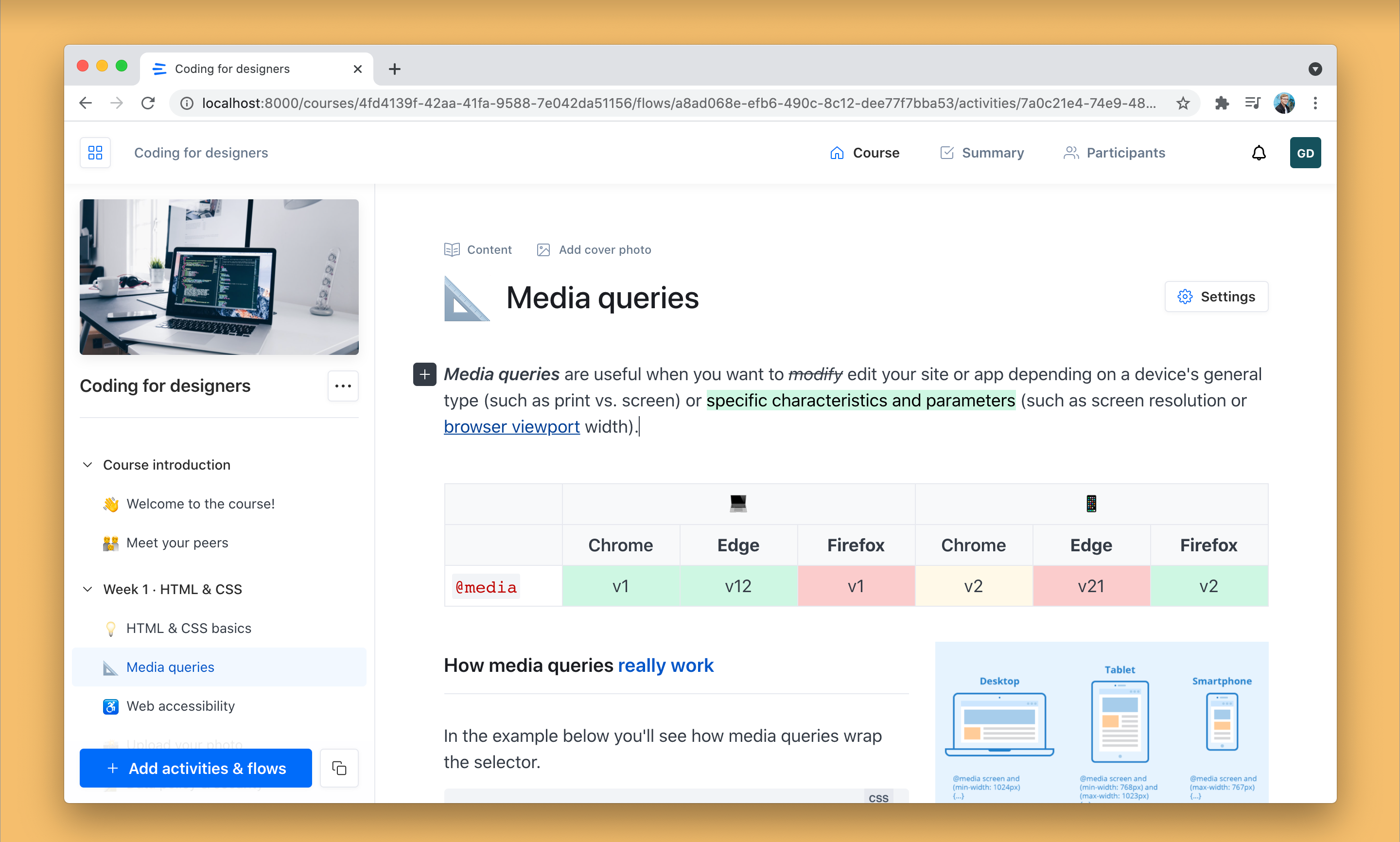Open a new browser tab
The width and height of the screenshot is (1400, 842).
click(394, 69)
